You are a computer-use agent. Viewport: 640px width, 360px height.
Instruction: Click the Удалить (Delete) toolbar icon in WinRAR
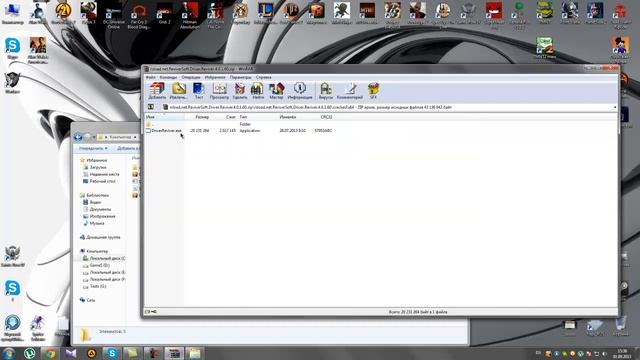[x=240, y=91]
